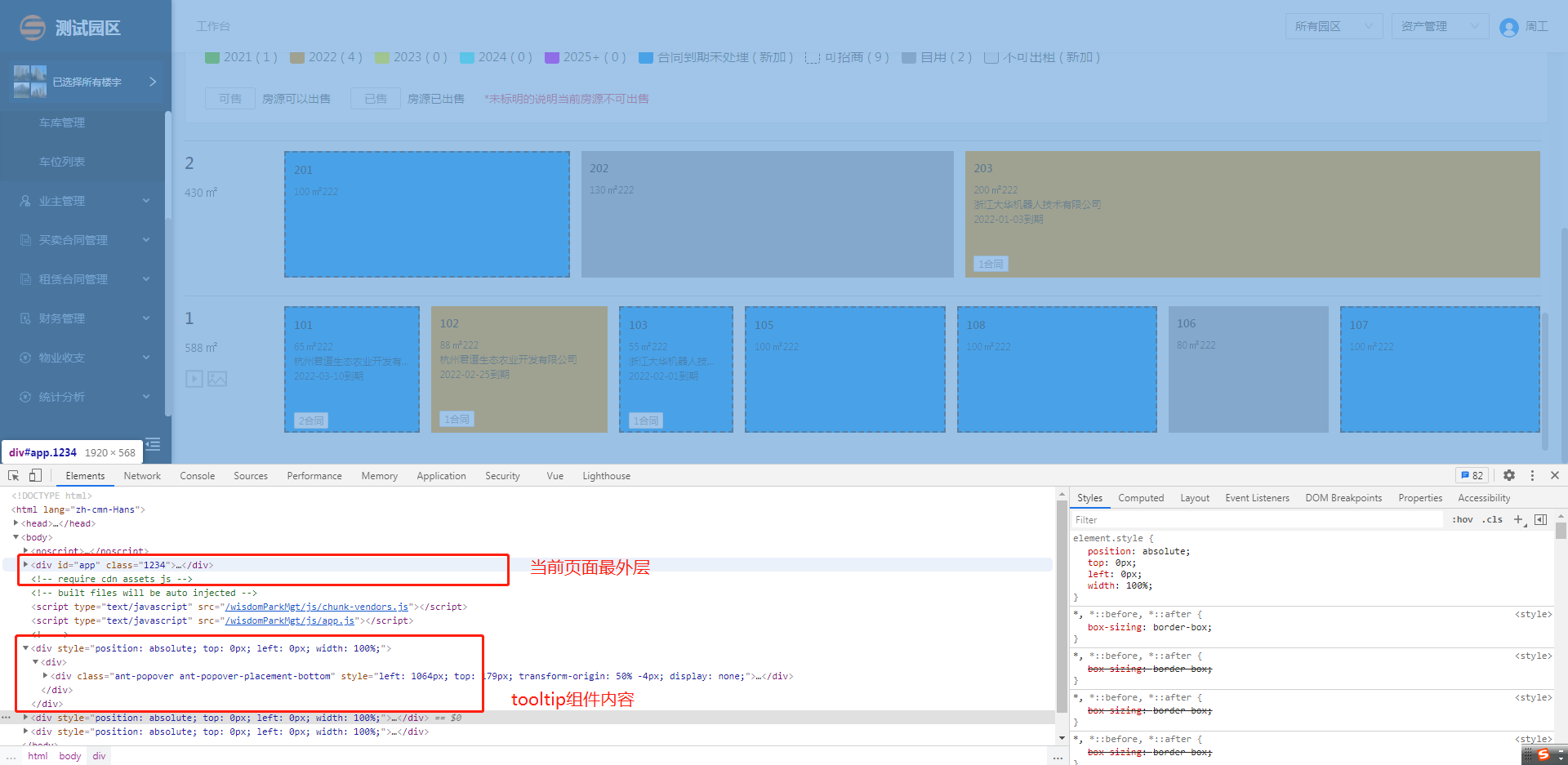Open the DevTools three-dot customization menu

pyautogui.click(x=1532, y=475)
